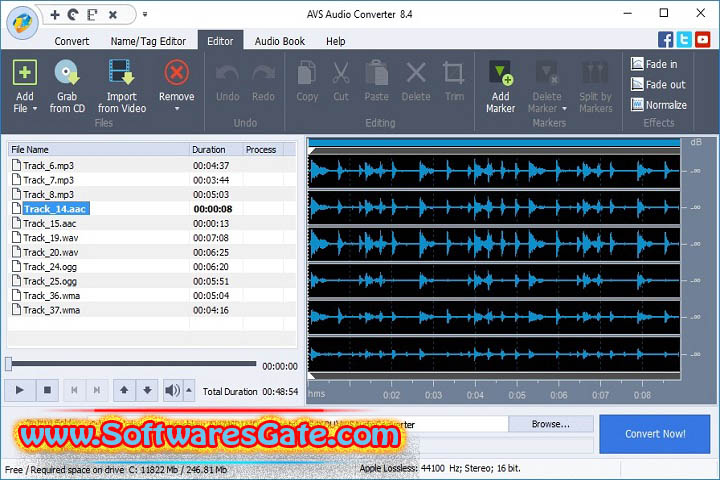
Task: Click Import from Video icon
Action: tap(121, 72)
